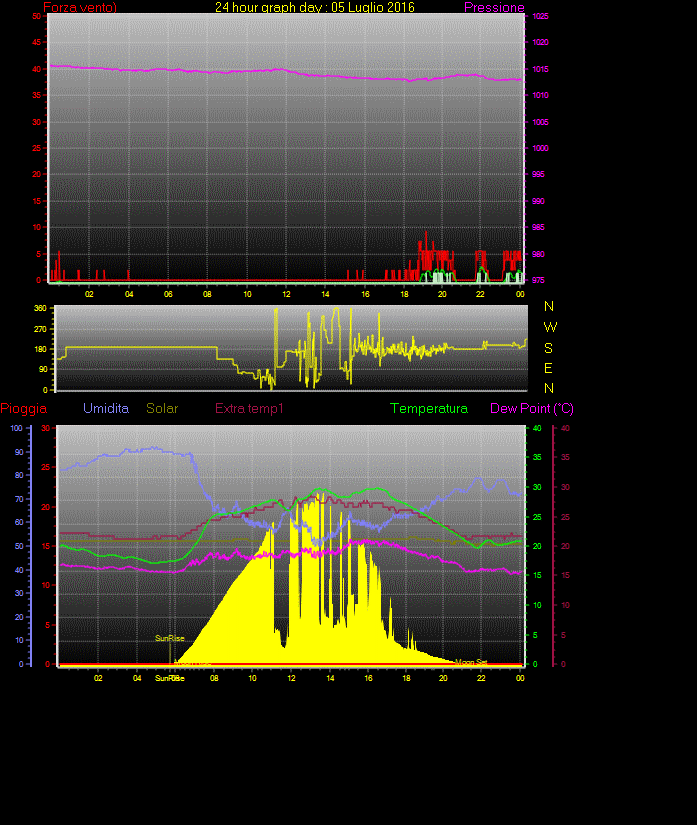
Task: Click the 'SunRise' marker text in lower graph
Action: click(170, 638)
